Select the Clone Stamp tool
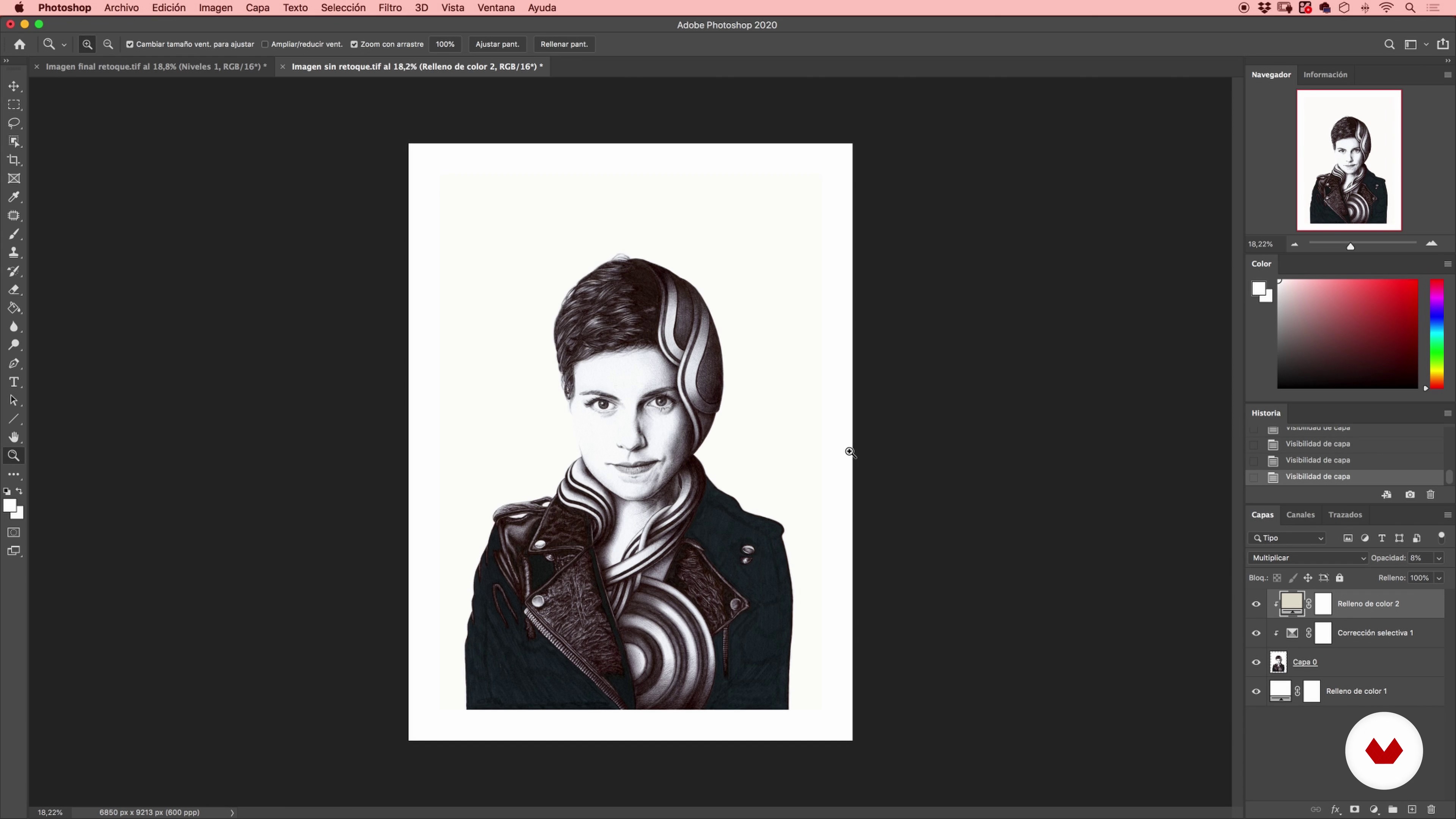1456x819 pixels. (14, 253)
